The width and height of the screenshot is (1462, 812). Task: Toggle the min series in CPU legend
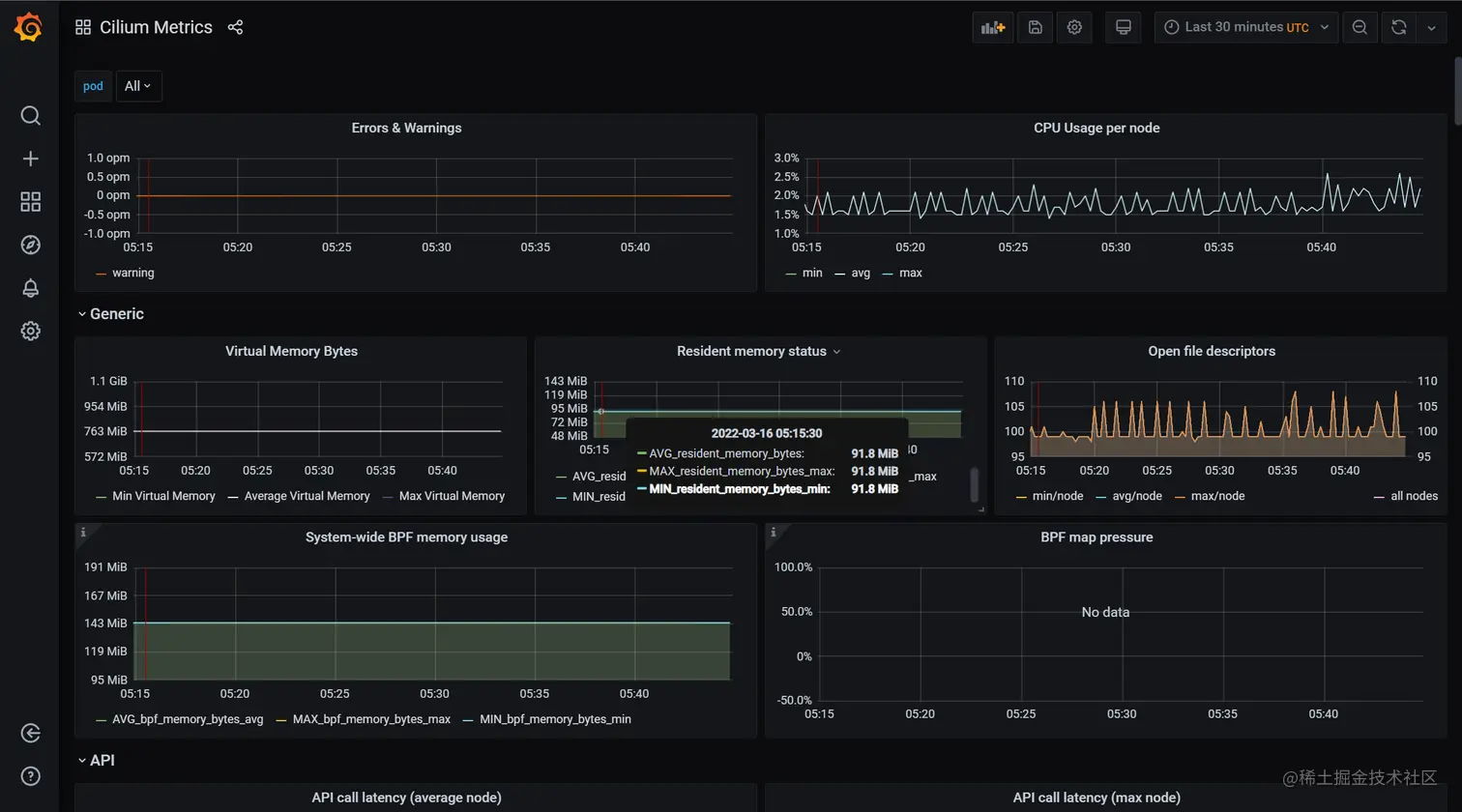tap(812, 273)
